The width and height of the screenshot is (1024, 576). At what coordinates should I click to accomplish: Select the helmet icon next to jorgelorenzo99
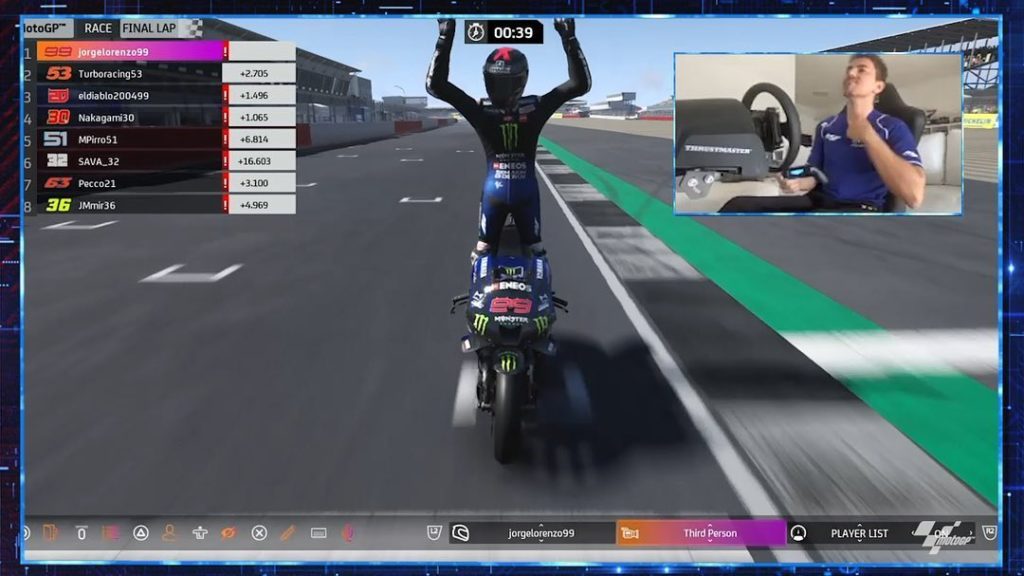[461, 533]
